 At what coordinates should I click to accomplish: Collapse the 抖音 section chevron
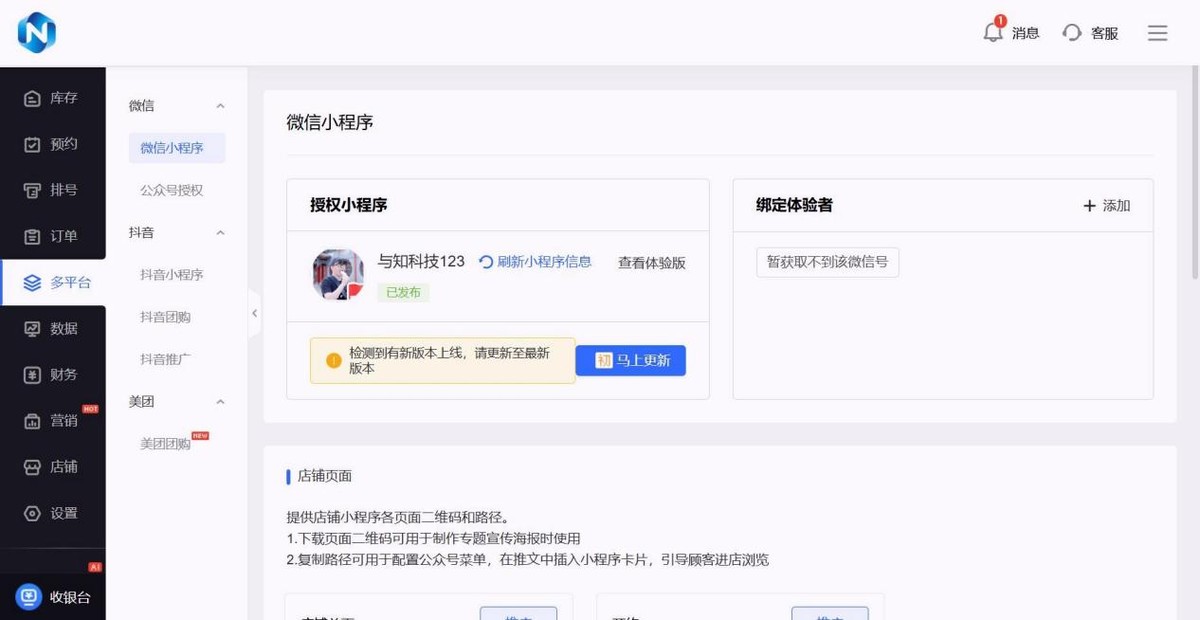click(222, 233)
